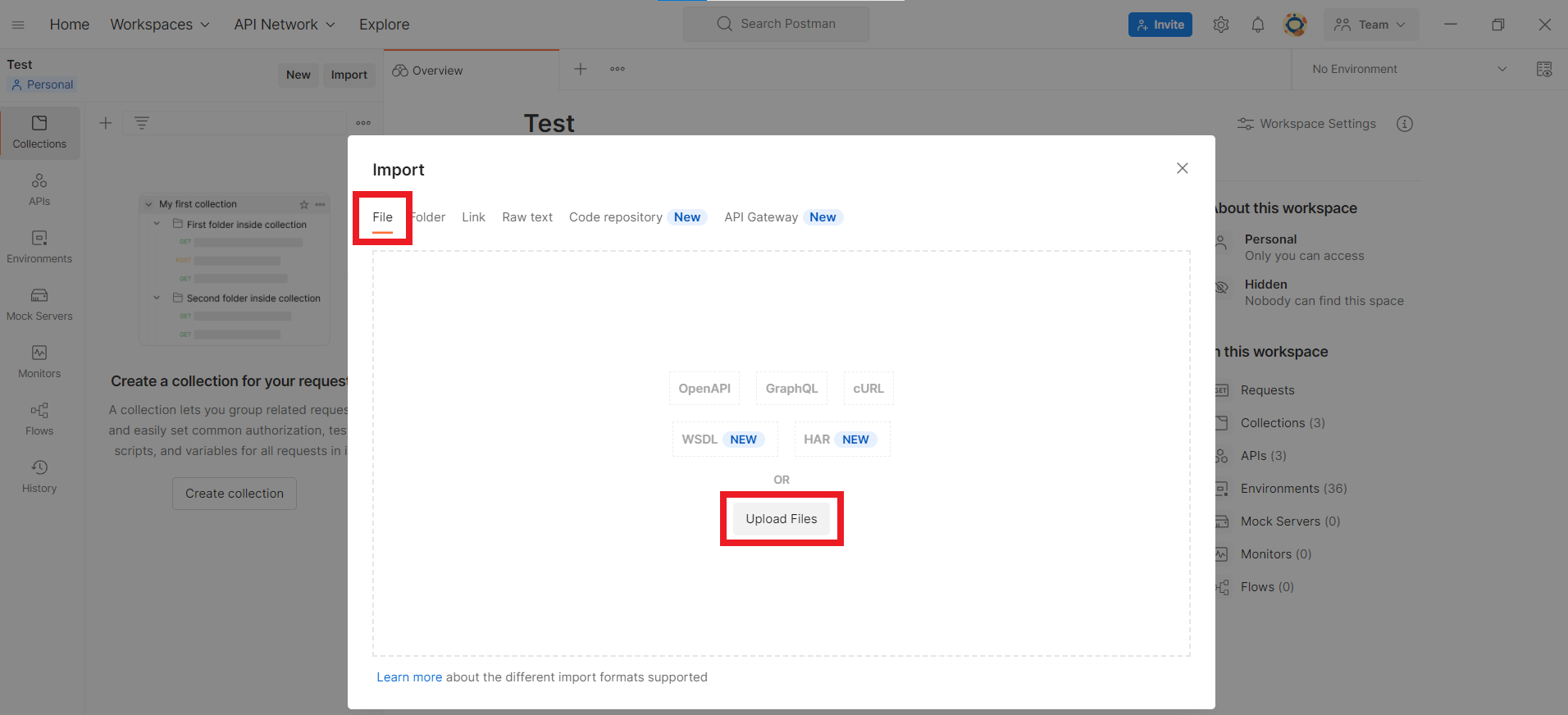Expand the API Network dropdown

(285, 25)
